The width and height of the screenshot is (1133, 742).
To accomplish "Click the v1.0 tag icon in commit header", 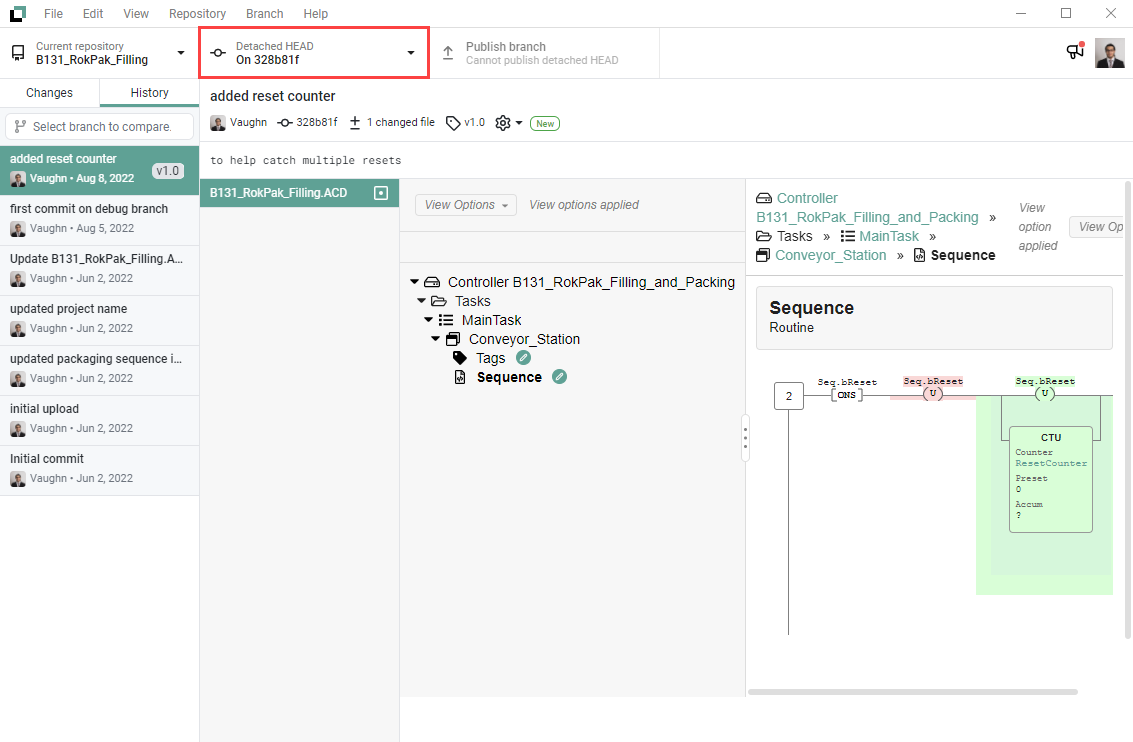I will (454, 123).
